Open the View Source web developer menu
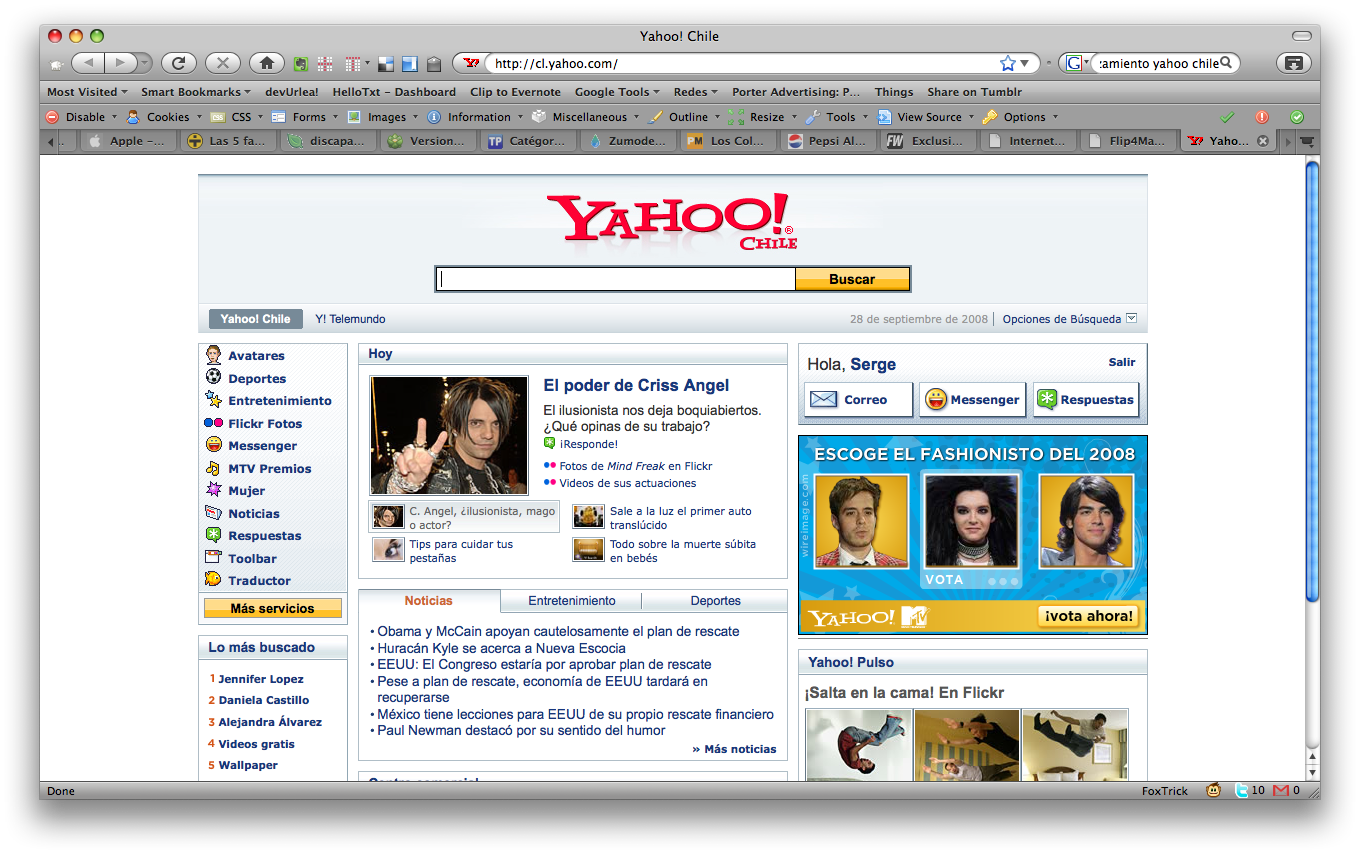 (x=924, y=117)
